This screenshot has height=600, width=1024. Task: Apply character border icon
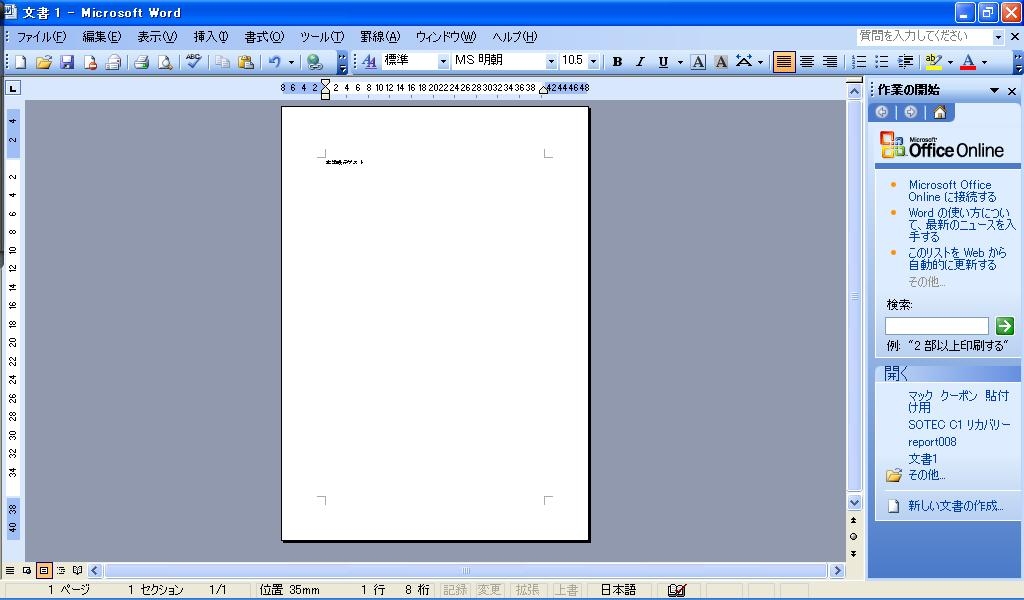click(x=698, y=62)
